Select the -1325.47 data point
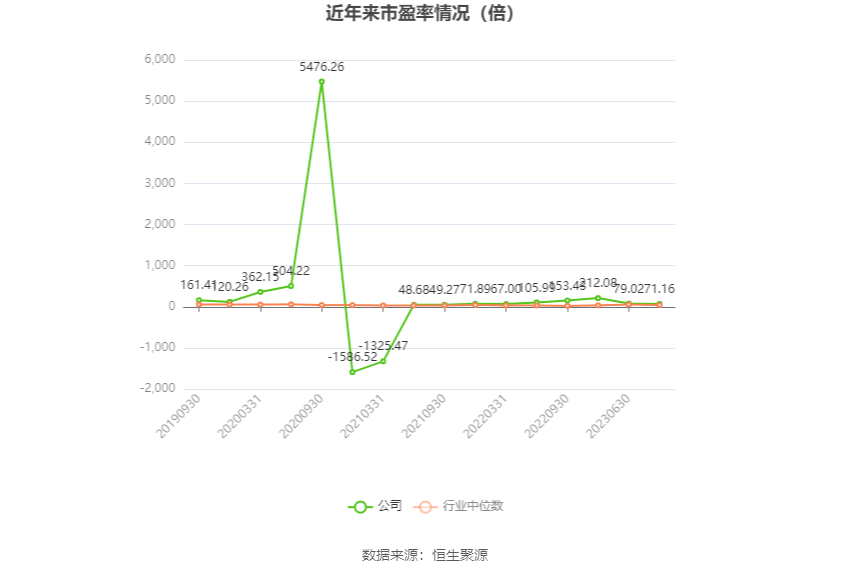Screen dimensions: 850x575 (383, 361)
